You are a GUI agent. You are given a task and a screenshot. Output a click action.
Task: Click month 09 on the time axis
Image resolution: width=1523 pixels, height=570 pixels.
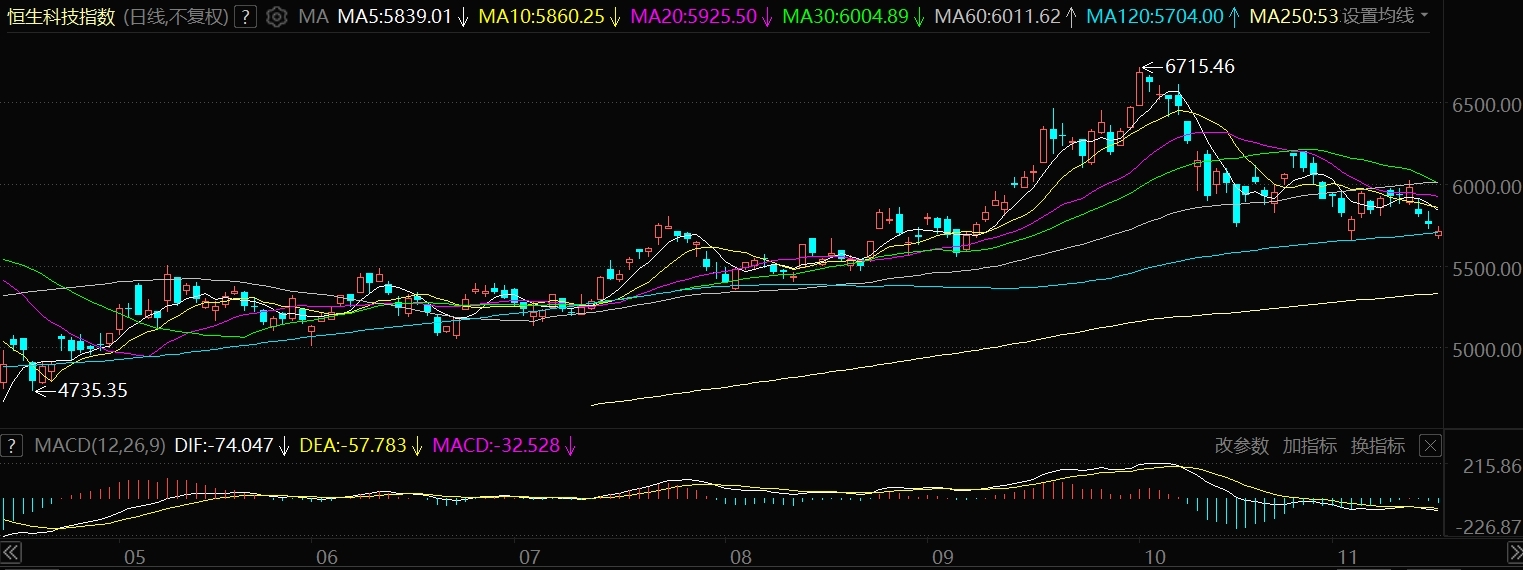point(942,557)
